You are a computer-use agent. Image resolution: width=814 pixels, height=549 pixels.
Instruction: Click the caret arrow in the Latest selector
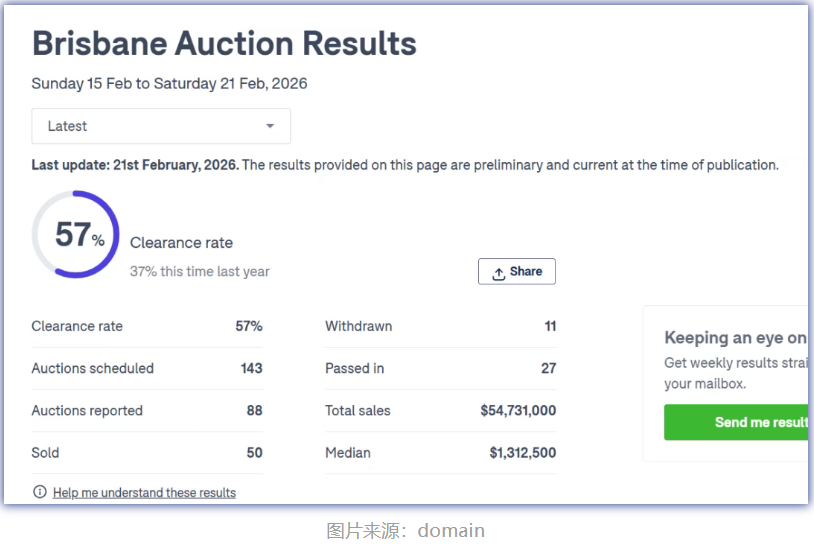(270, 126)
